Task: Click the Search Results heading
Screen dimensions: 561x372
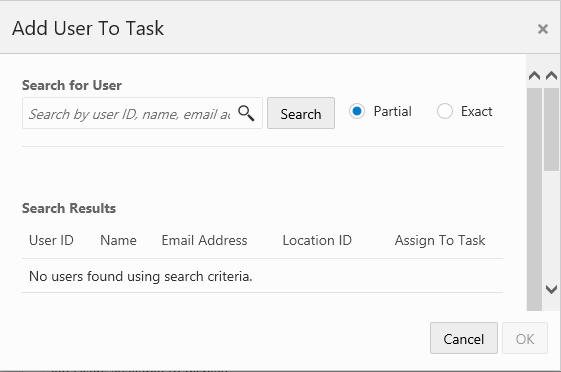Action: pos(69,208)
